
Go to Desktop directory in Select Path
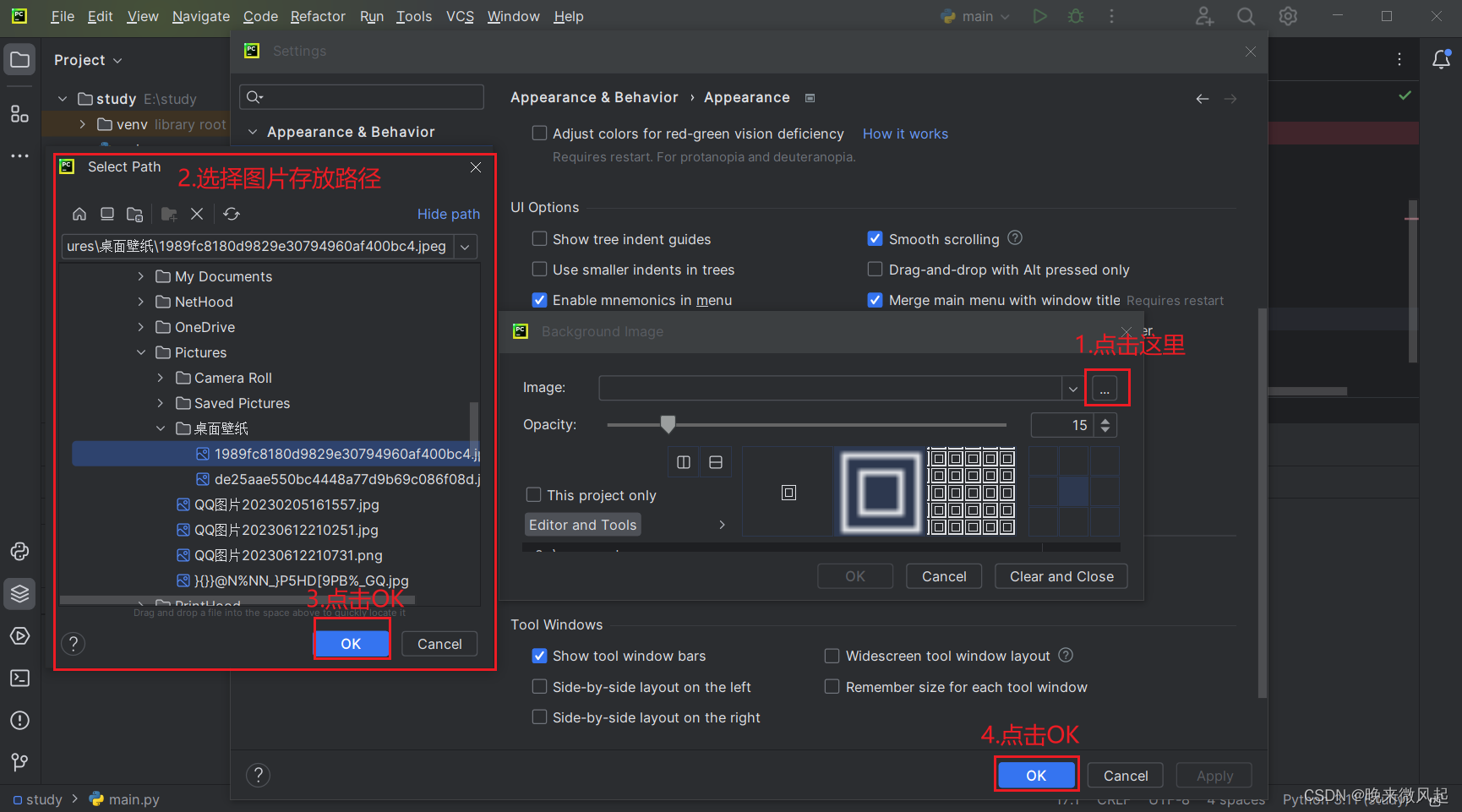tap(106, 214)
